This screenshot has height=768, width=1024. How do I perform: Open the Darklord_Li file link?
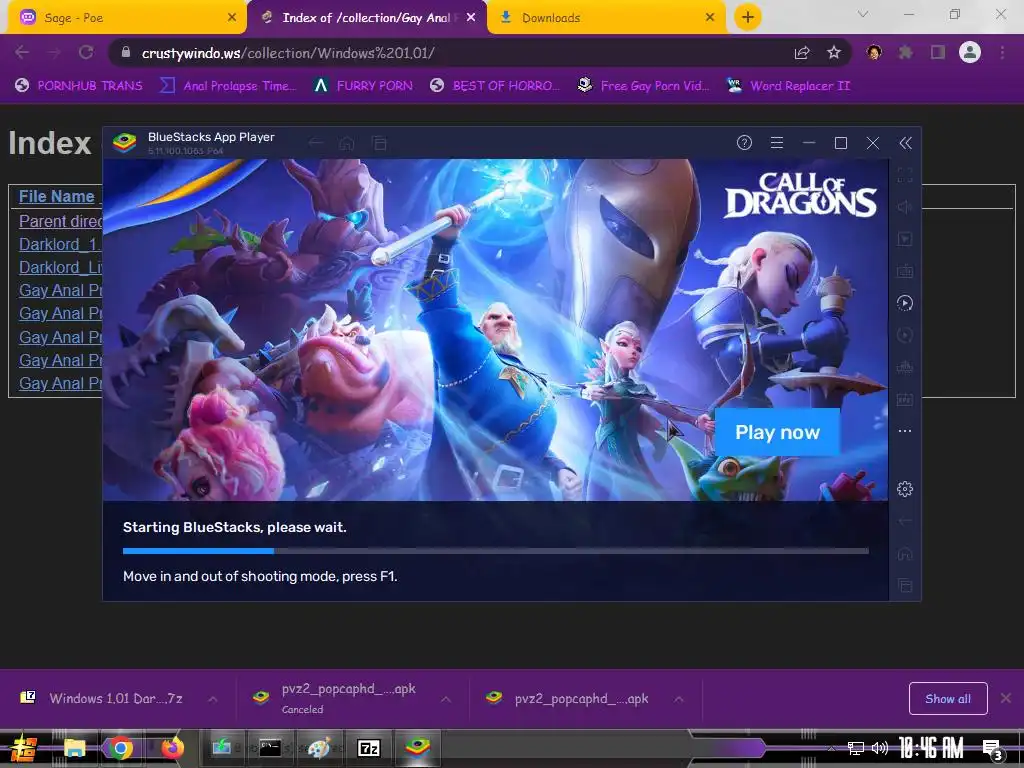(60, 267)
